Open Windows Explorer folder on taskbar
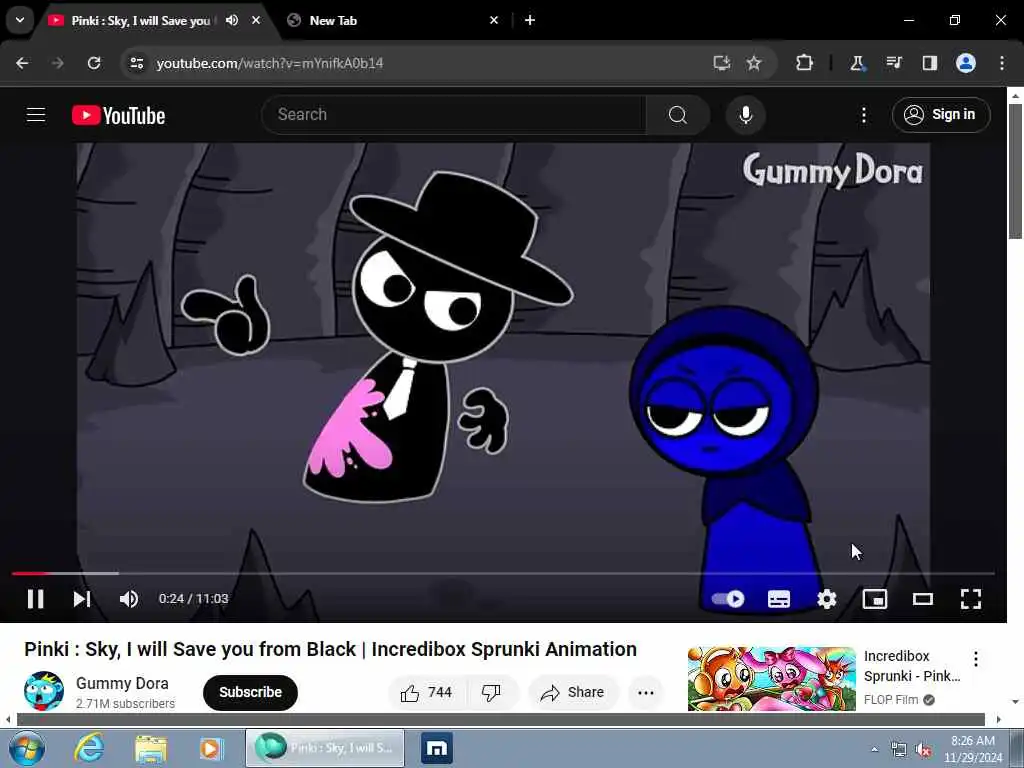Viewport: 1024px width, 768px height. tap(151, 748)
